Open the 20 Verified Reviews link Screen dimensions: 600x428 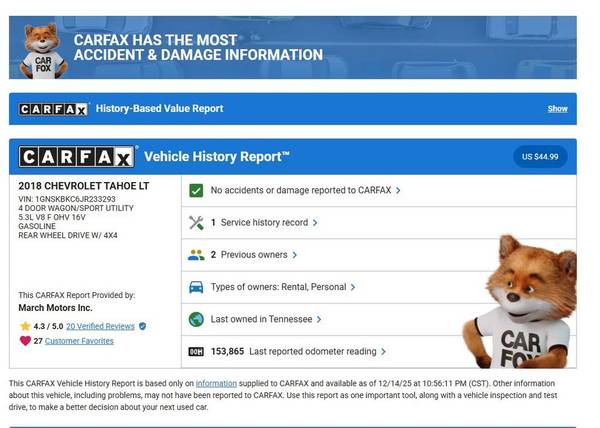pyautogui.click(x=100, y=326)
